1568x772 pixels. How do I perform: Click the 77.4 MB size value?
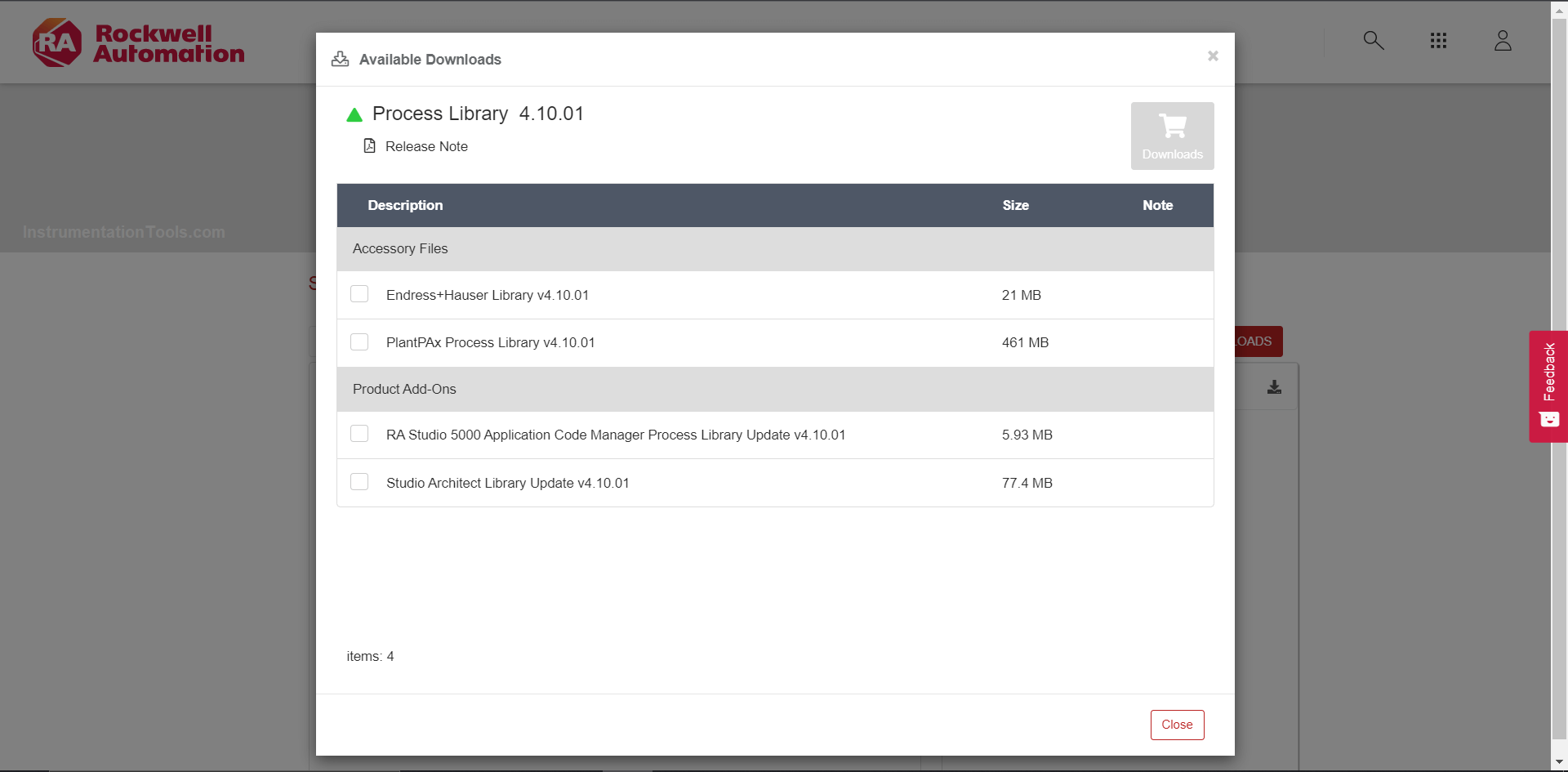pos(1027,483)
